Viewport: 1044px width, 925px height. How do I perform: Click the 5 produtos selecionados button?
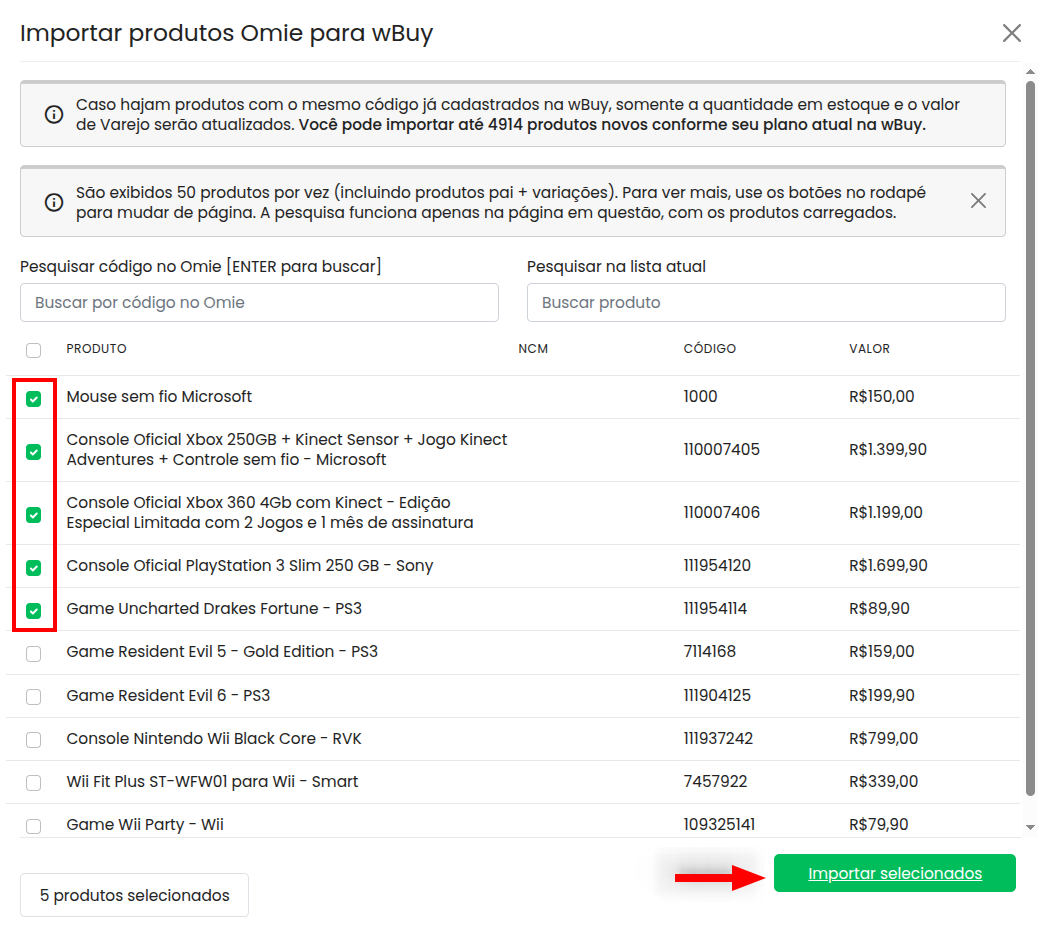[x=134, y=895]
